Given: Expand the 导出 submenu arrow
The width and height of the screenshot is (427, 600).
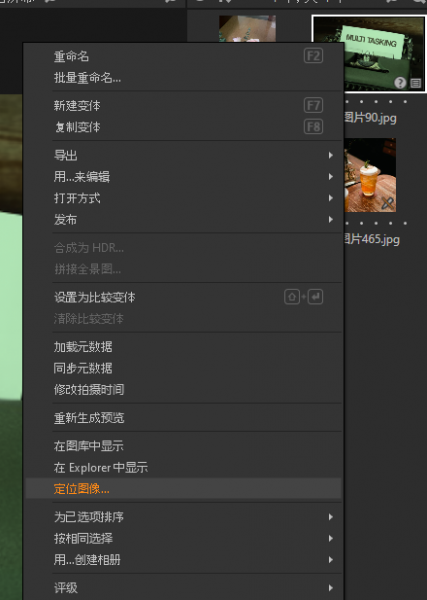Looking at the screenshot, I should coord(331,155).
